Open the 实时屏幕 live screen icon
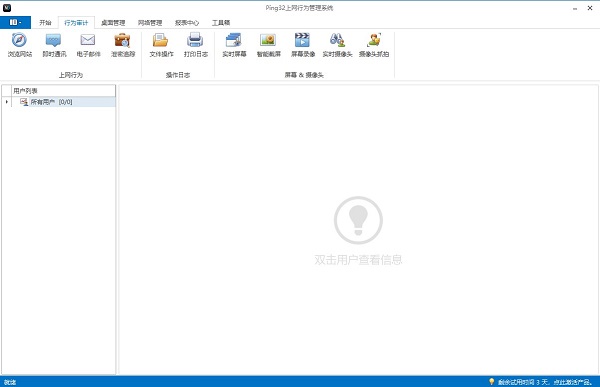This screenshot has height=387, width=600. tap(233, 40)
